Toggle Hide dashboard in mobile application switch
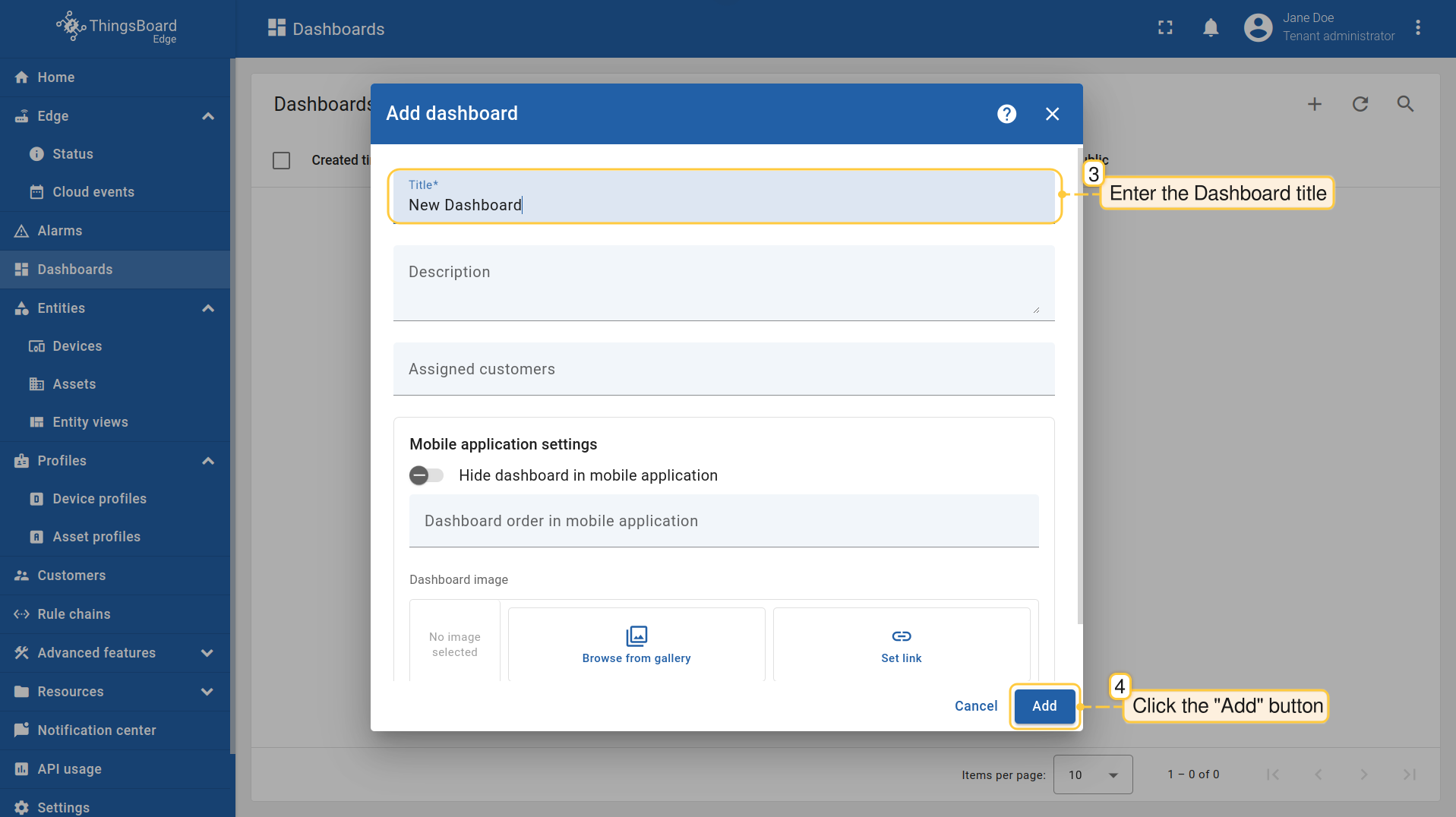Viewport: 1456px width, 817px height. pos(426,475)
